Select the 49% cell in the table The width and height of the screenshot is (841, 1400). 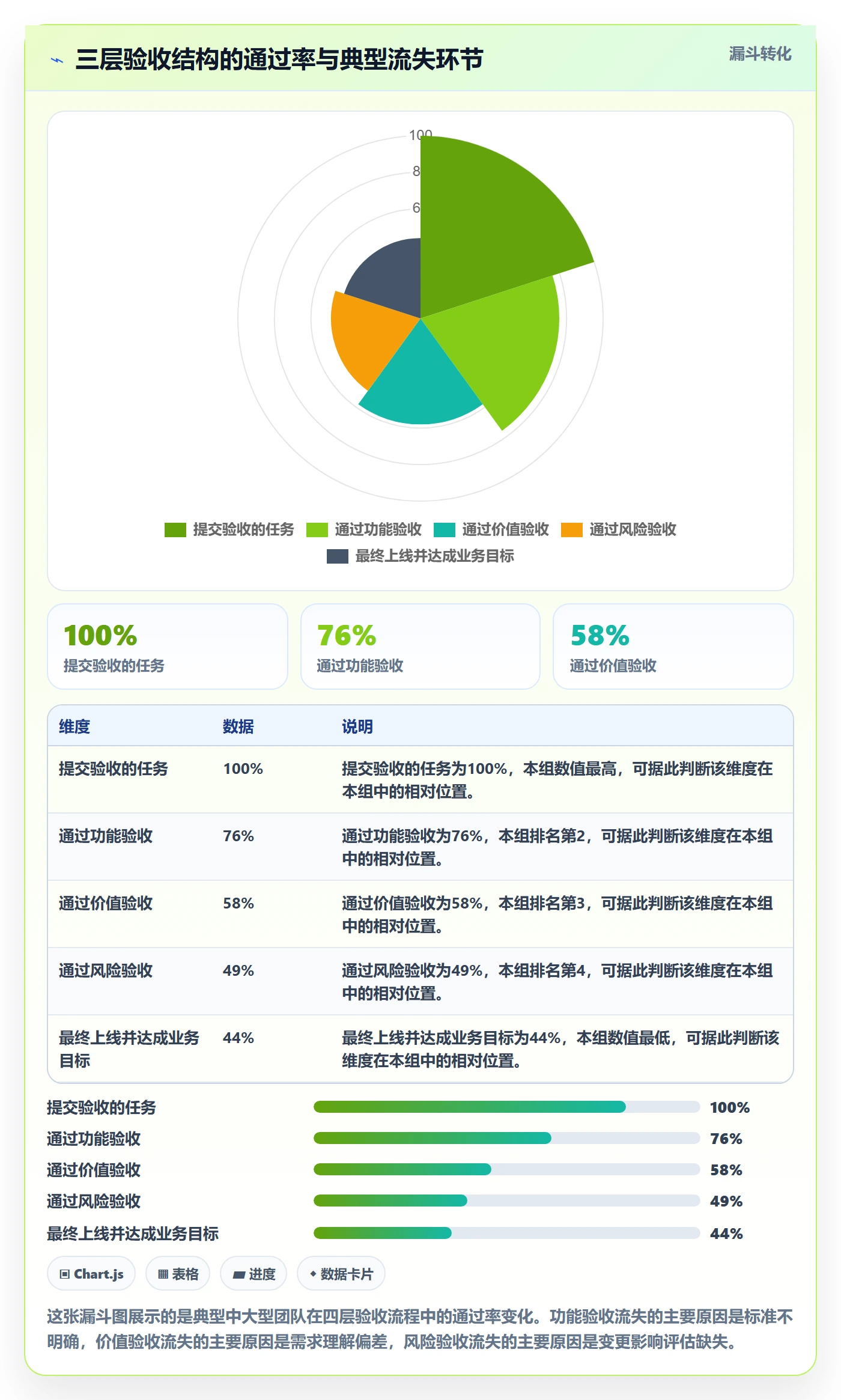[238, 970]
